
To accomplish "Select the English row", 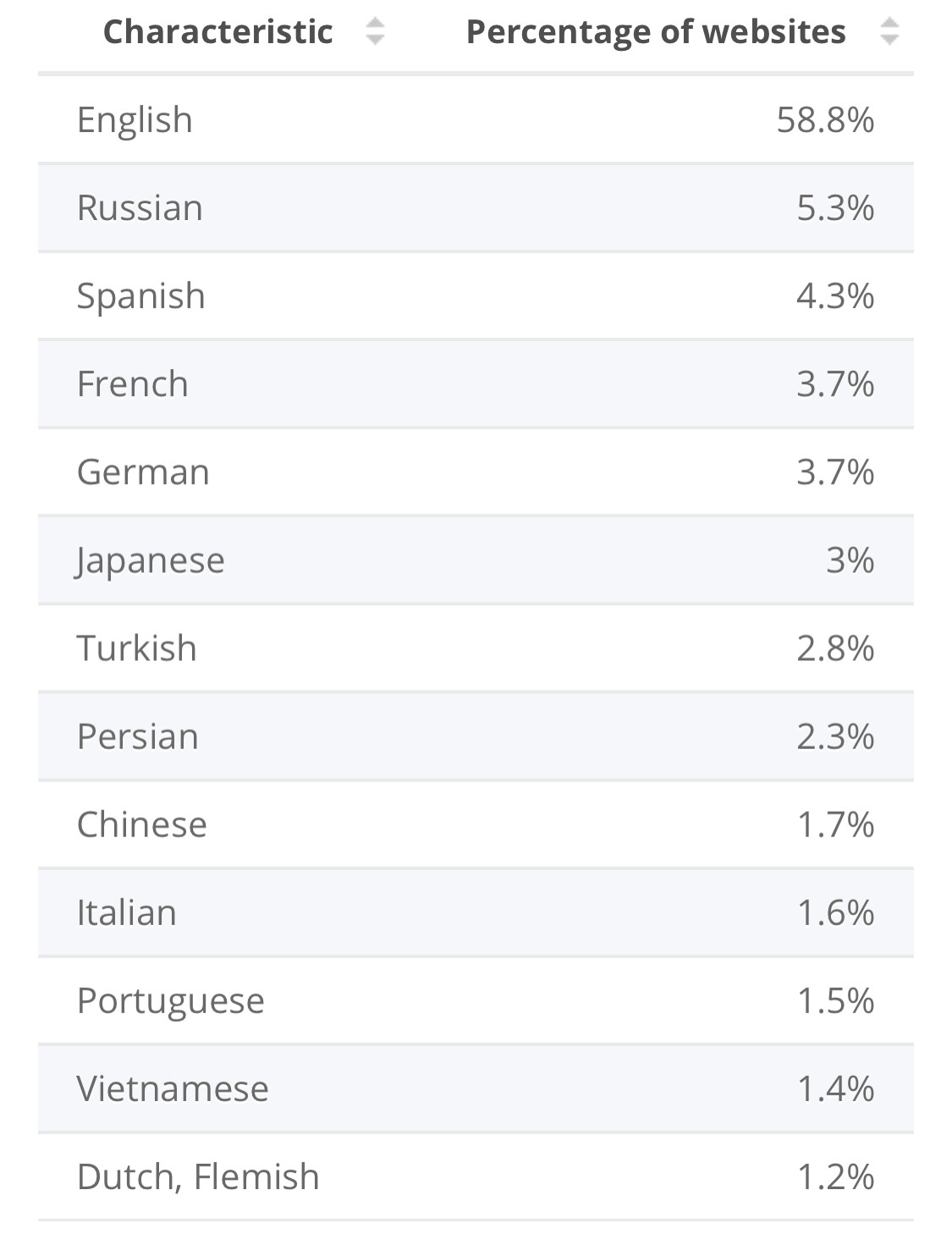I will (x=476, y=119).
